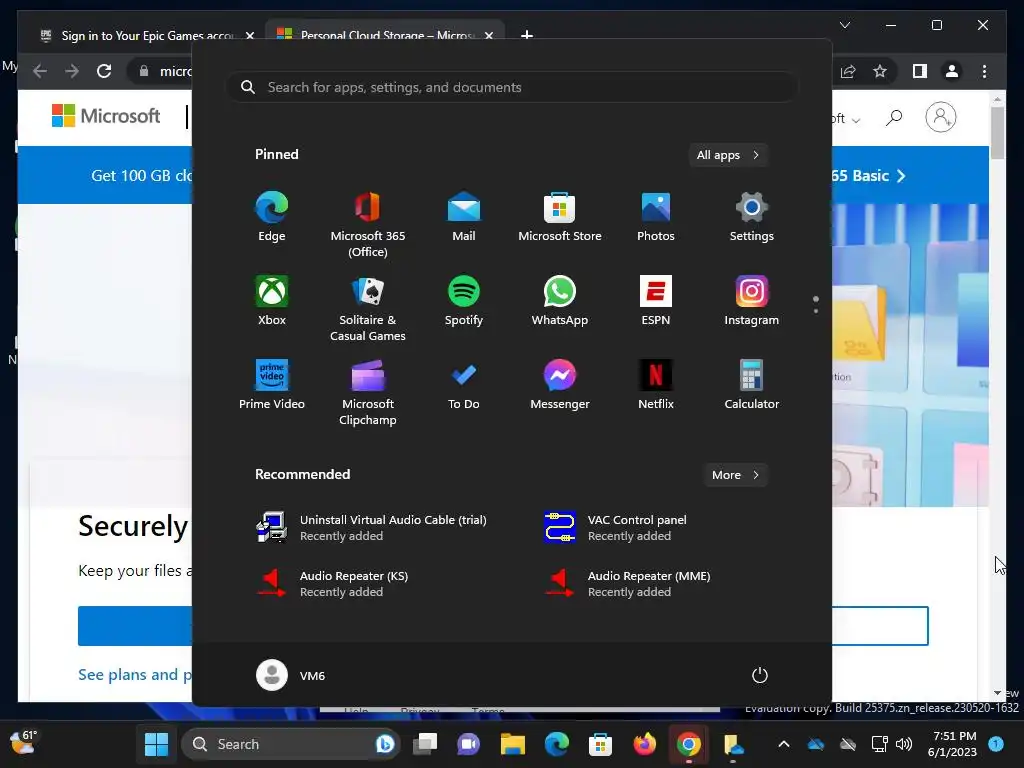Launch the Photos app
The image size is (1024, 768).
point(656,217)
